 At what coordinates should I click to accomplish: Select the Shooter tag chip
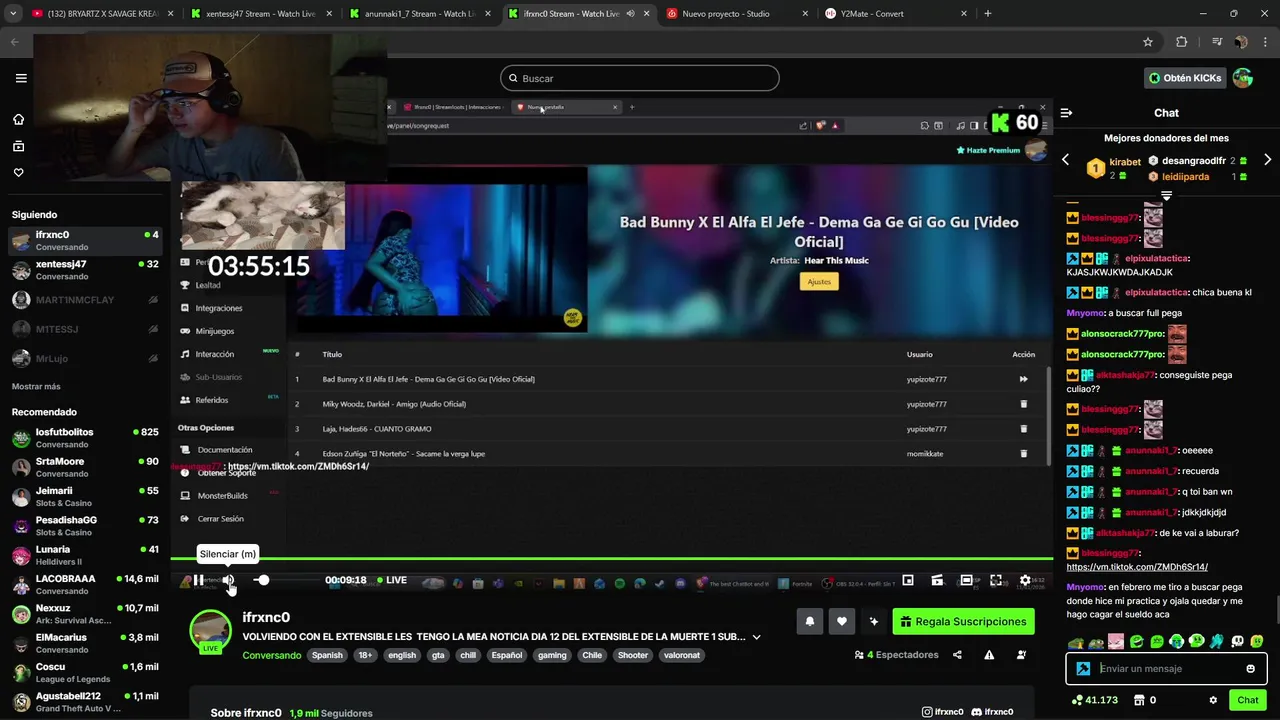[x=632, y=655]
